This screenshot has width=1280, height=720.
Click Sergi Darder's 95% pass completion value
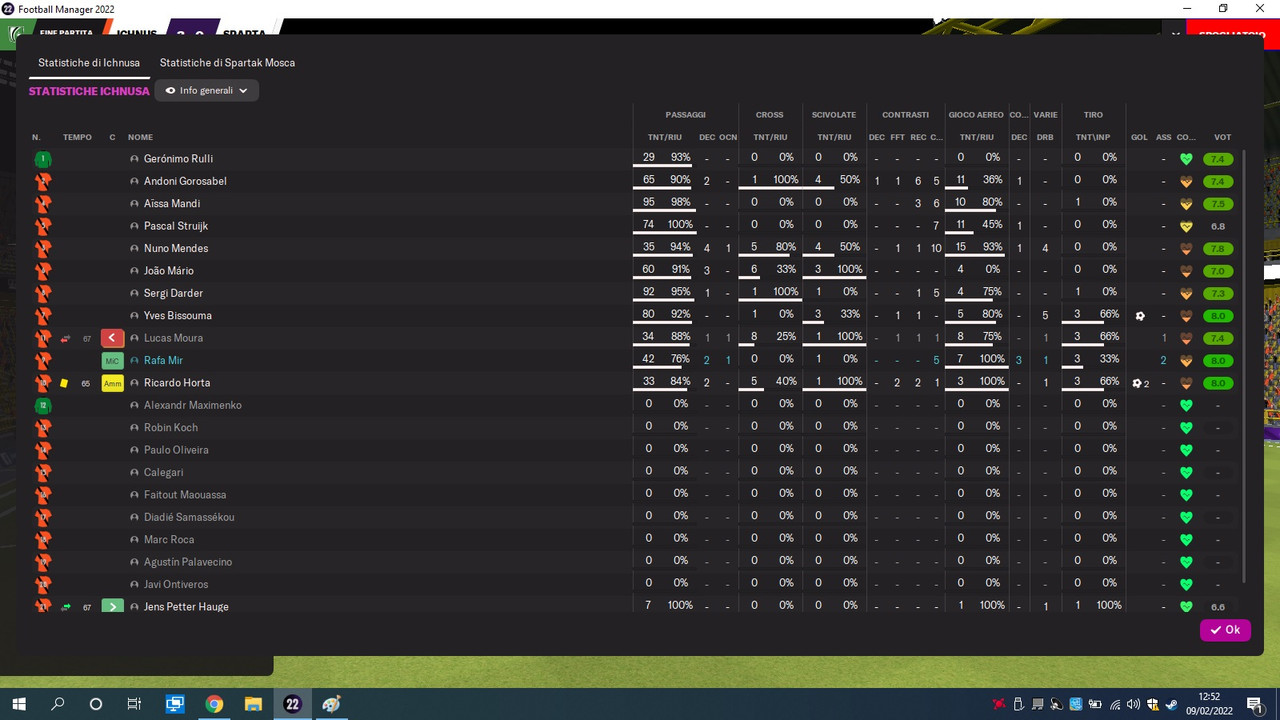pyautogui.click(x=681, y=292)
